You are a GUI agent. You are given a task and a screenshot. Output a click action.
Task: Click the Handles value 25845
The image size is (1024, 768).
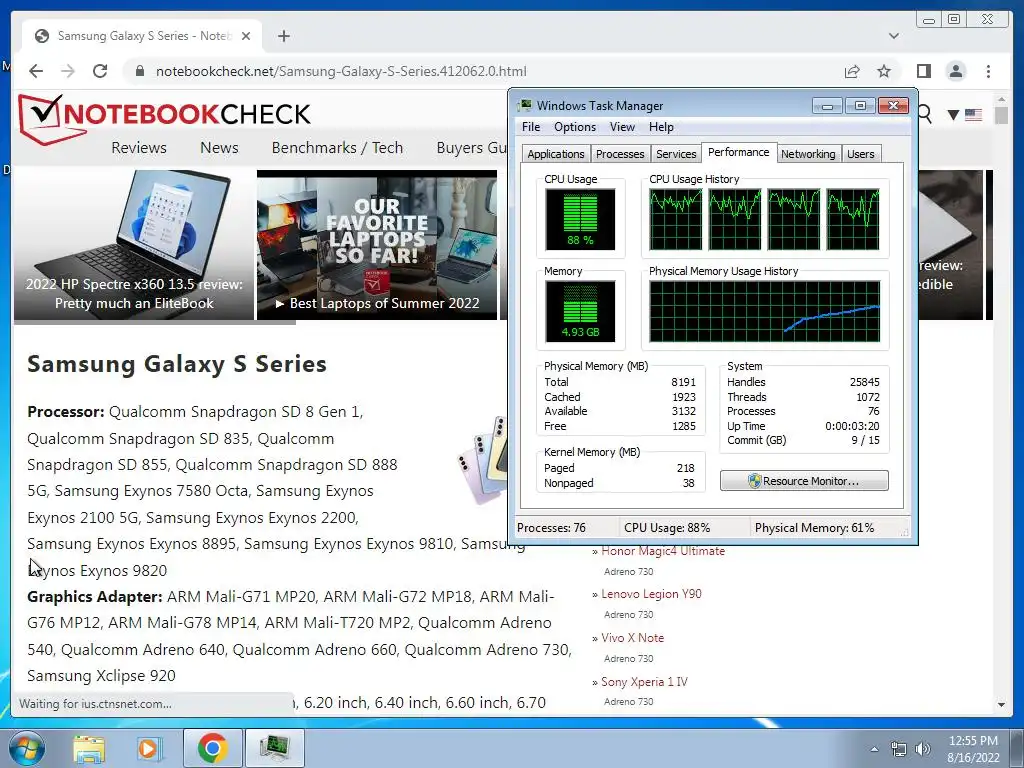click(864, 382)
